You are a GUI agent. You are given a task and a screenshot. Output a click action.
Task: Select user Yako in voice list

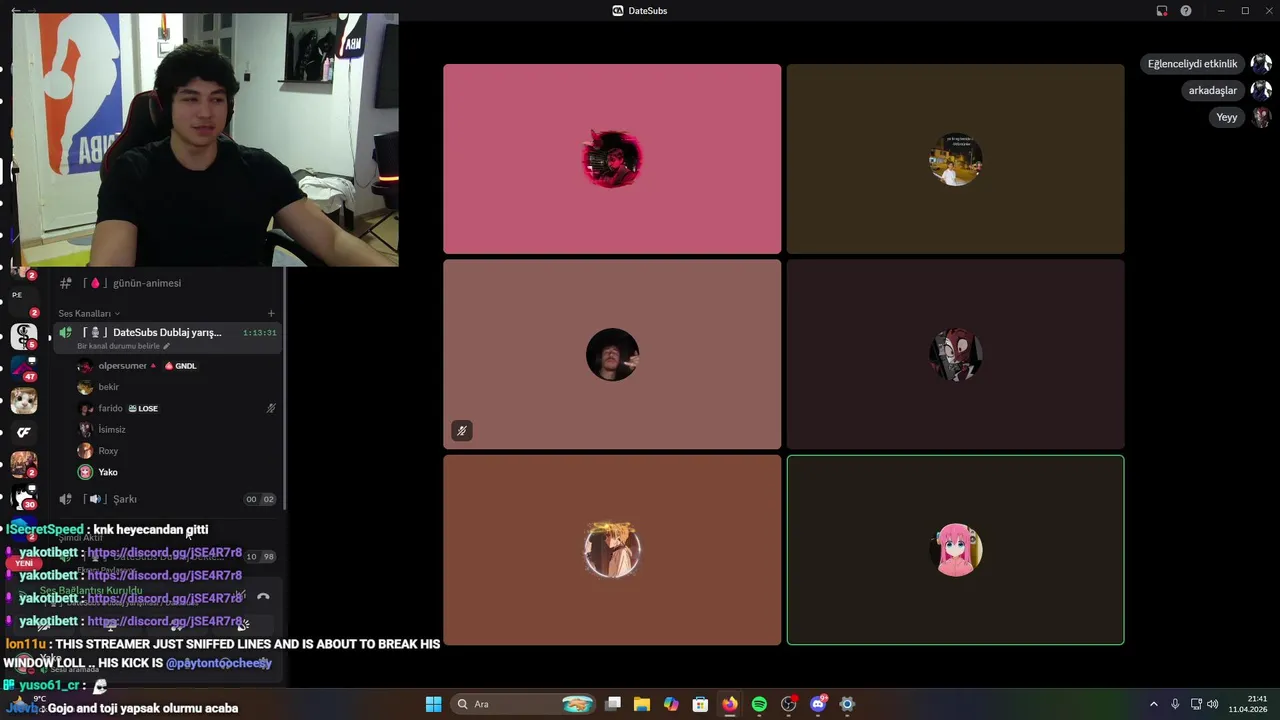click(107, 472)
